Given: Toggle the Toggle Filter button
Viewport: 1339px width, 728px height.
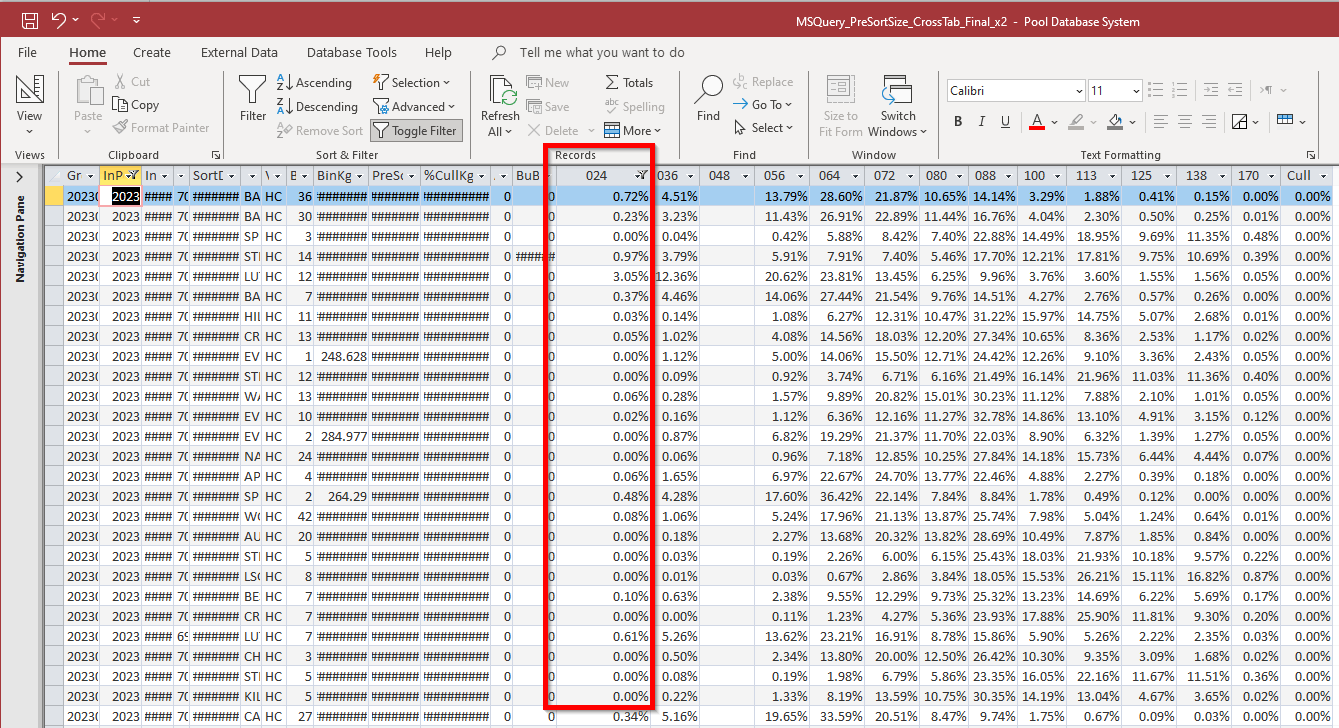Looking at the screenshot, I should 414,131.
